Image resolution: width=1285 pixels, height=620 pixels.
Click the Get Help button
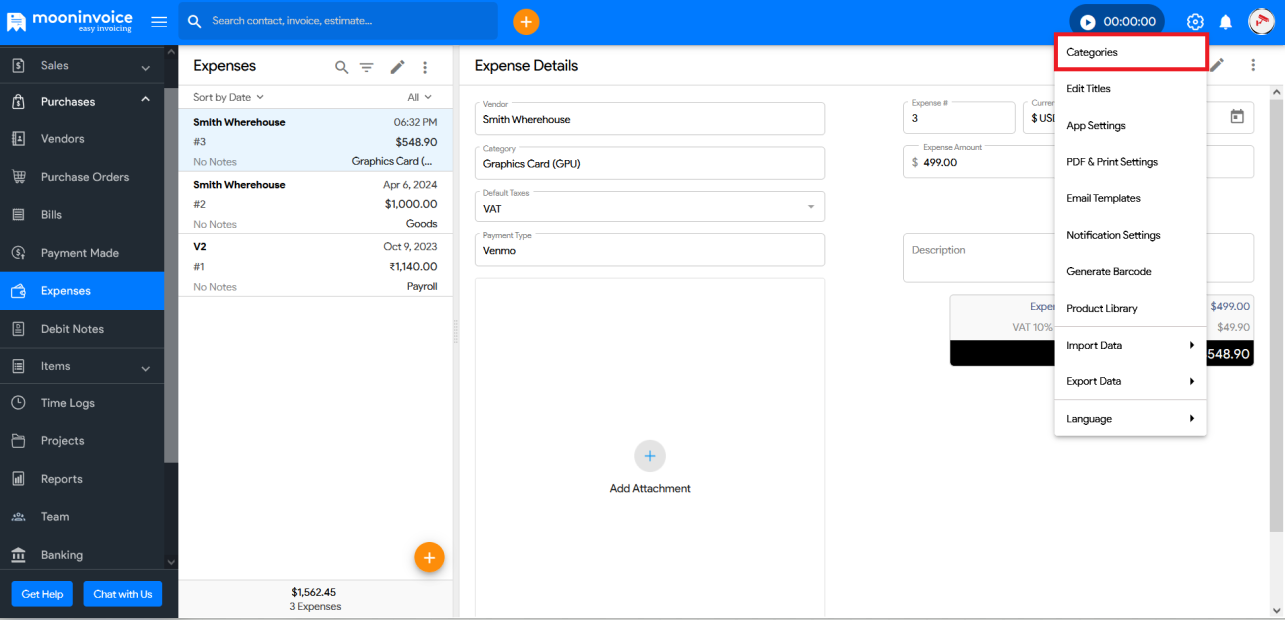(42, 594)
